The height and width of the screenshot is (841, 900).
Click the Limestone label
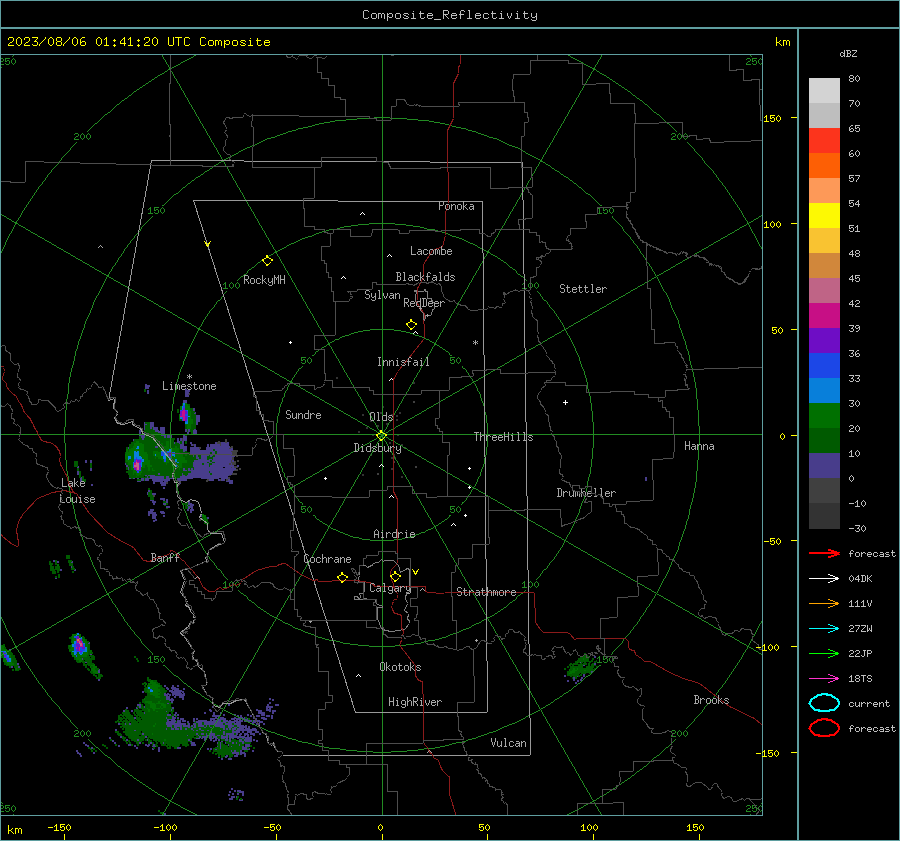189,386
